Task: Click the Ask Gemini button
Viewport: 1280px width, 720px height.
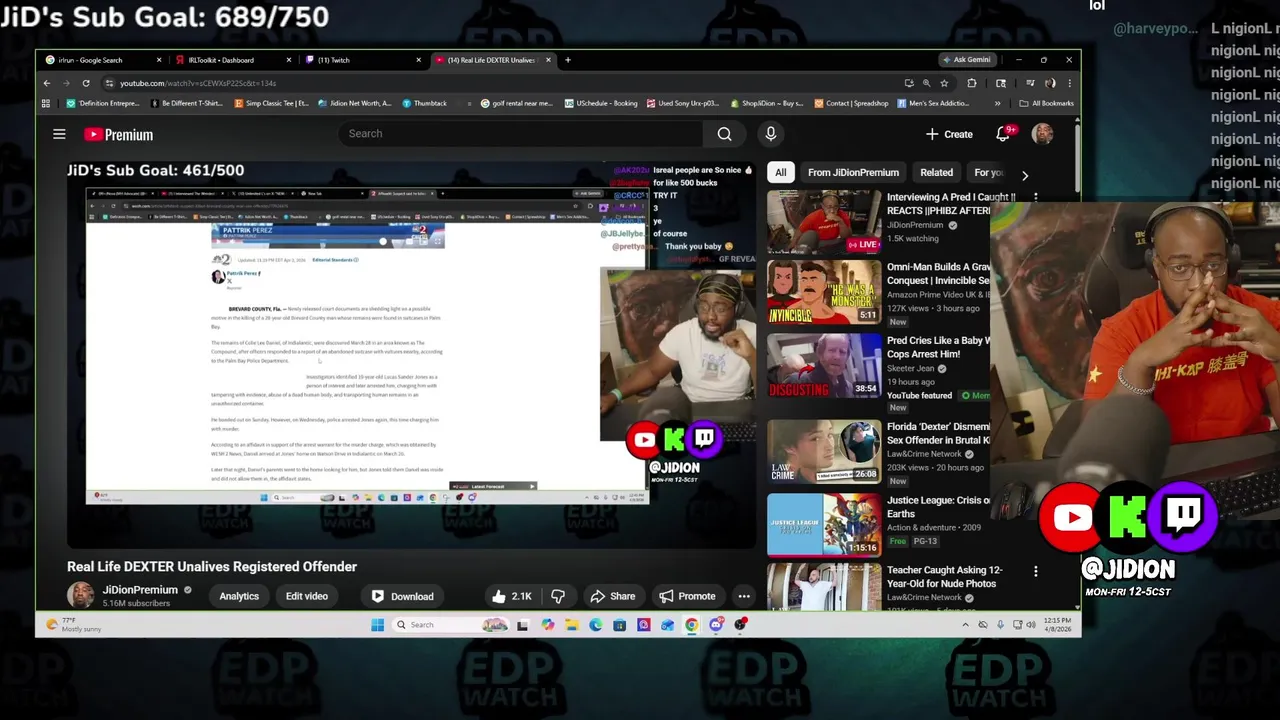Action: (x=966, y=60)
